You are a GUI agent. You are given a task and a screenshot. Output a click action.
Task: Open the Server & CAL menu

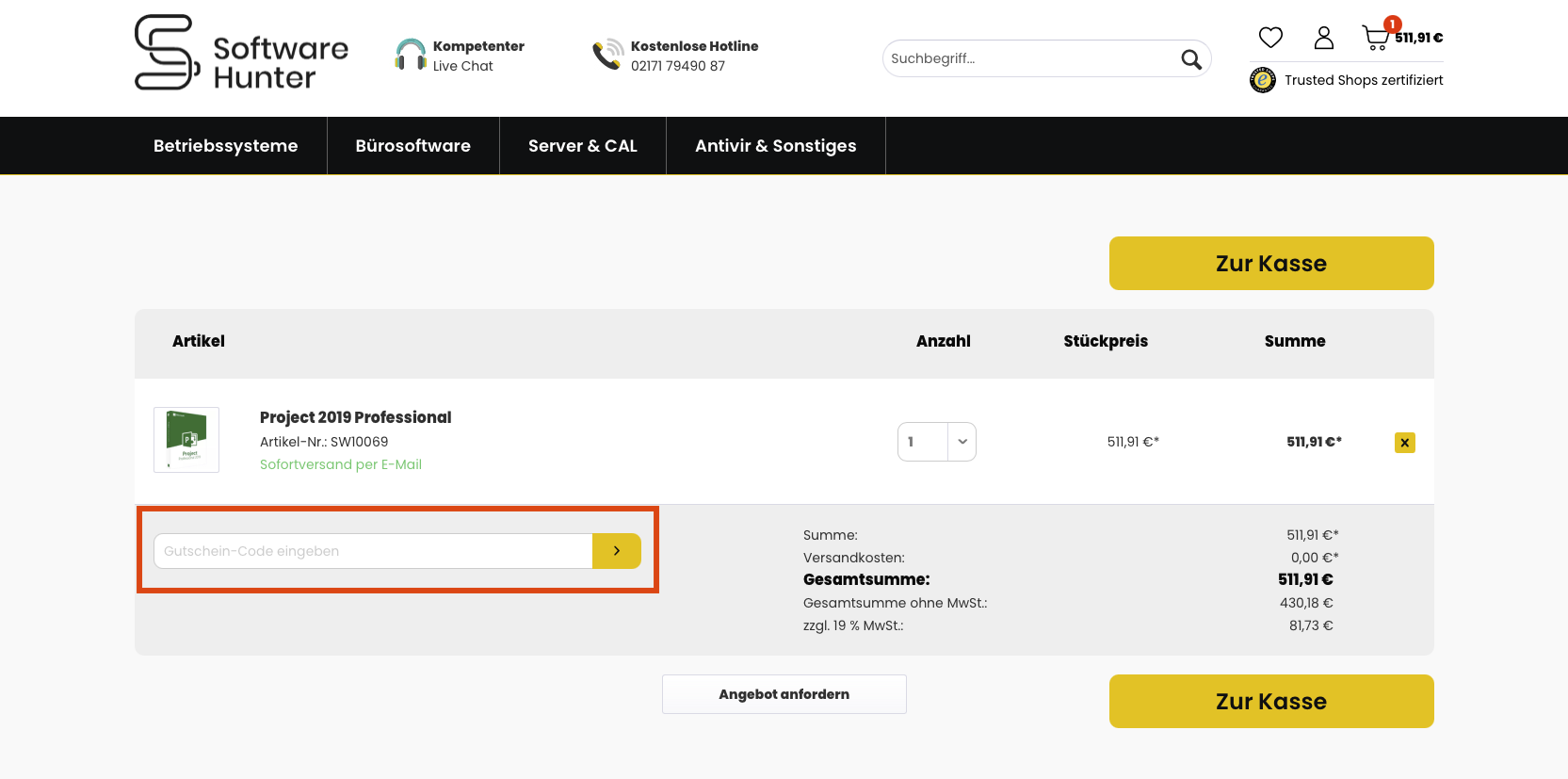pos(583,146)
